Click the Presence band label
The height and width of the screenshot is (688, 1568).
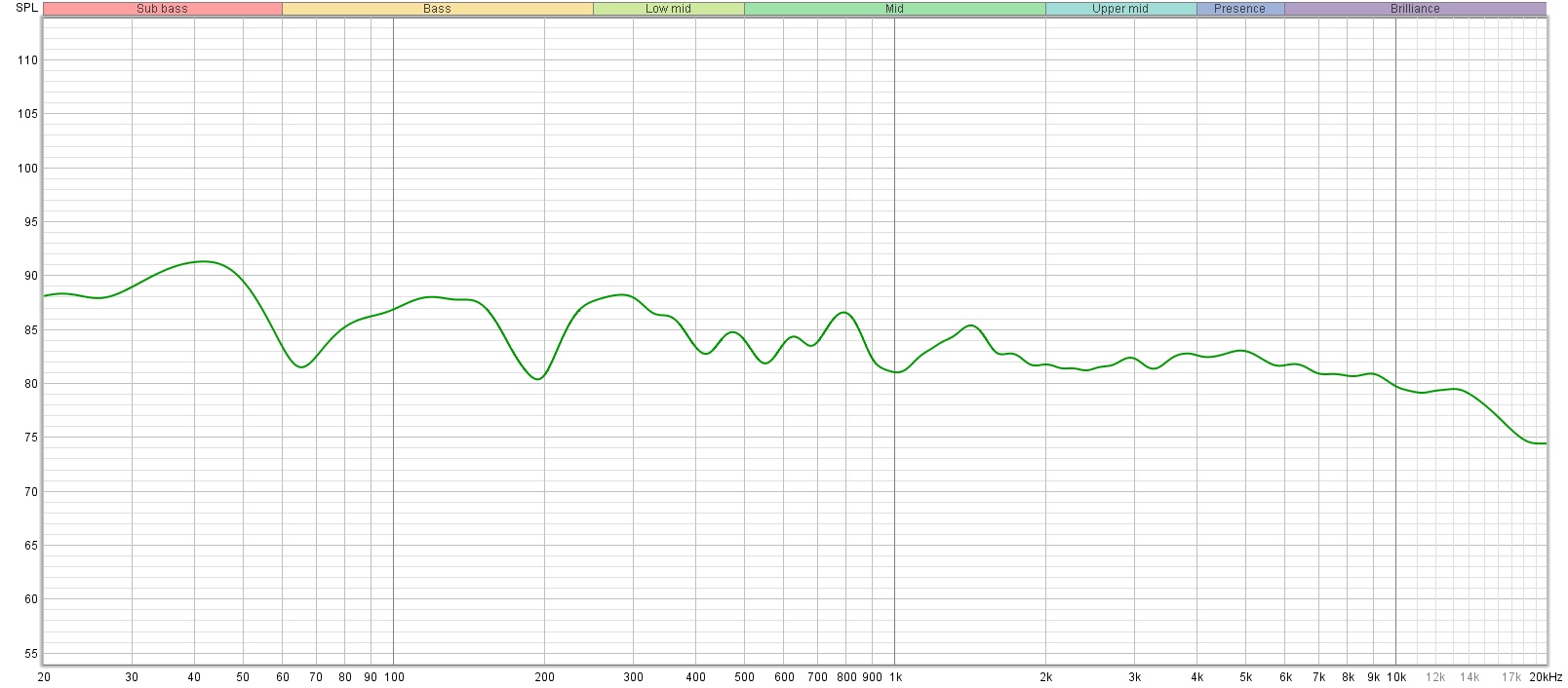[1239, 9]
